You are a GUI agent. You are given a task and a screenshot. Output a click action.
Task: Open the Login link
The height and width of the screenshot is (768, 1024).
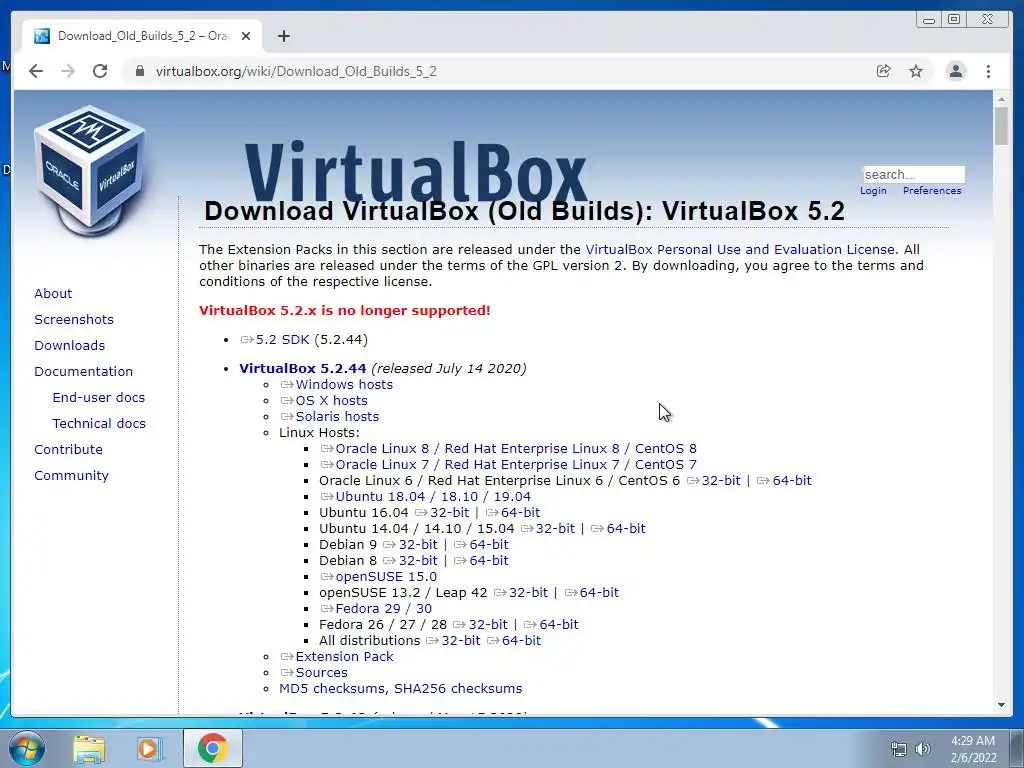pyautogui.click(x=873, y=191)
